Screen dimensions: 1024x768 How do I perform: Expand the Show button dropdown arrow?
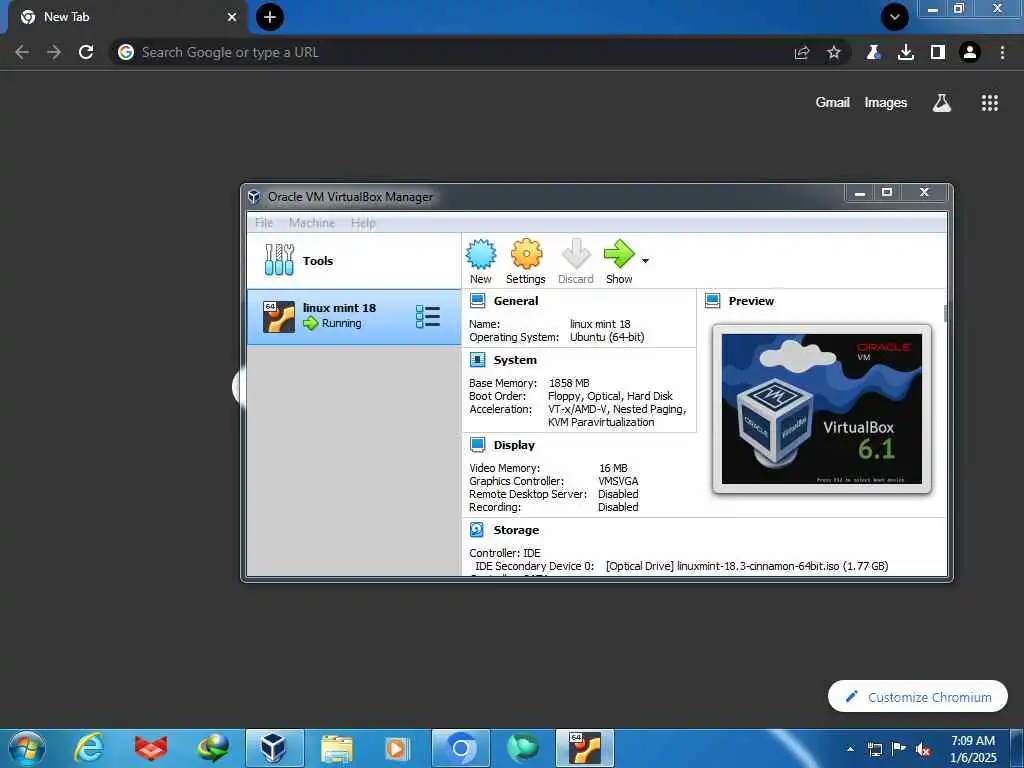[645, 261]
